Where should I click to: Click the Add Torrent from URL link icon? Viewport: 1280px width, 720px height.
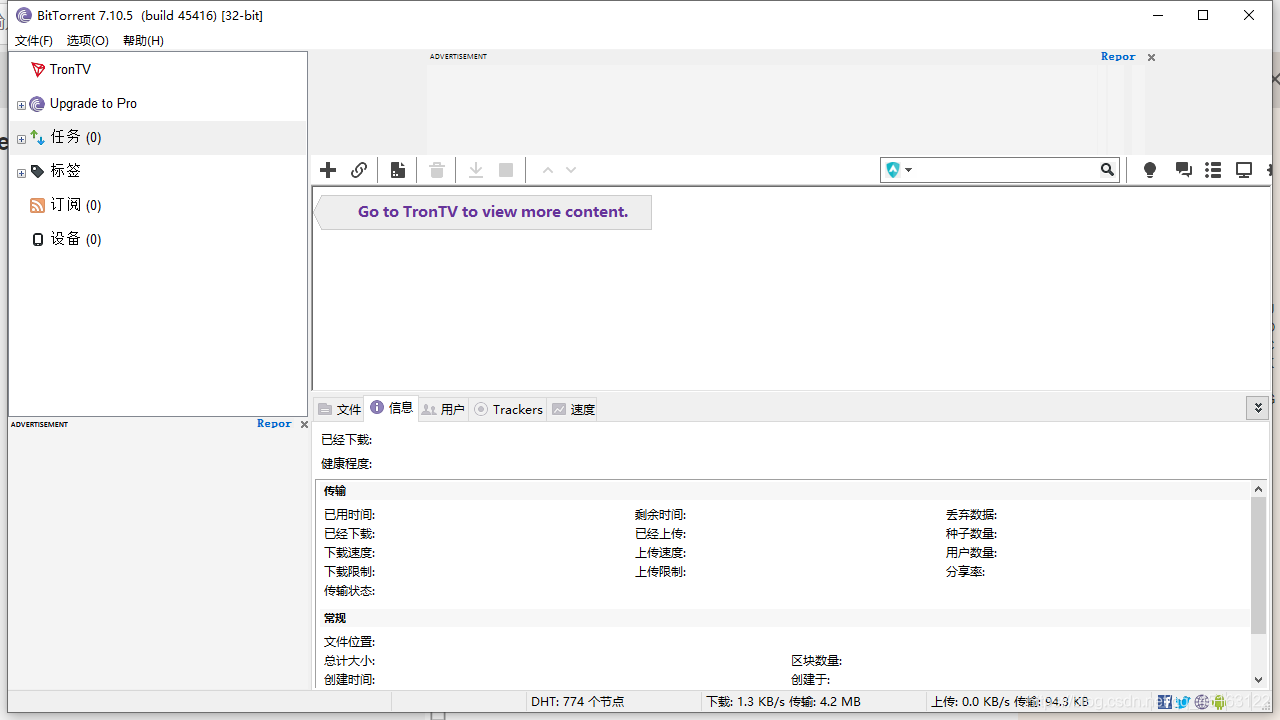click(x=359, y=170)
